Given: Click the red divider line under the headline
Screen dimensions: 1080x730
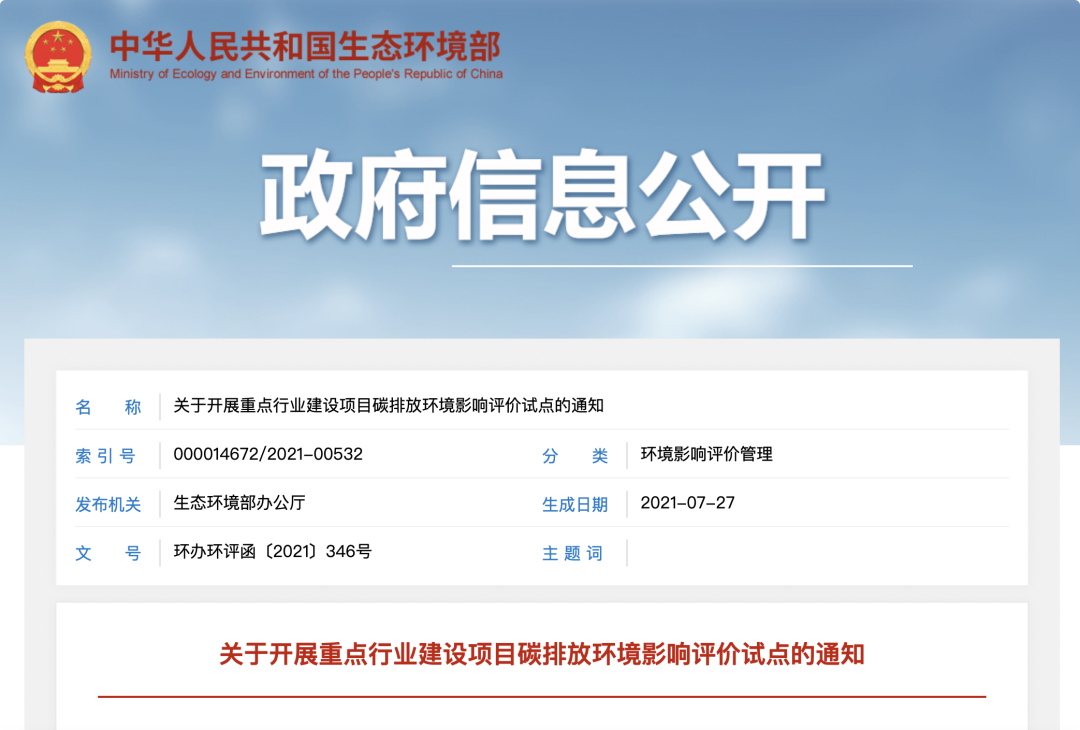Looking at the screenshot, I should point(541,696).
